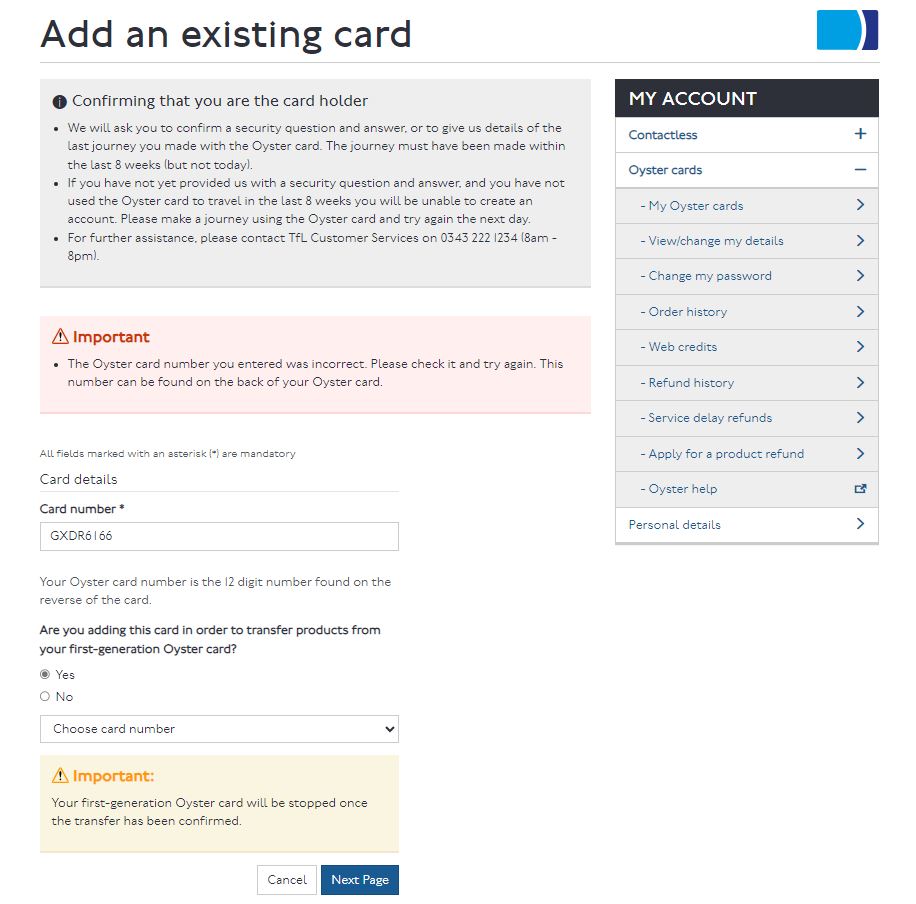Open the Choose card number dropdown
Screen dimensions: 916x904
[x=219, y=729]
